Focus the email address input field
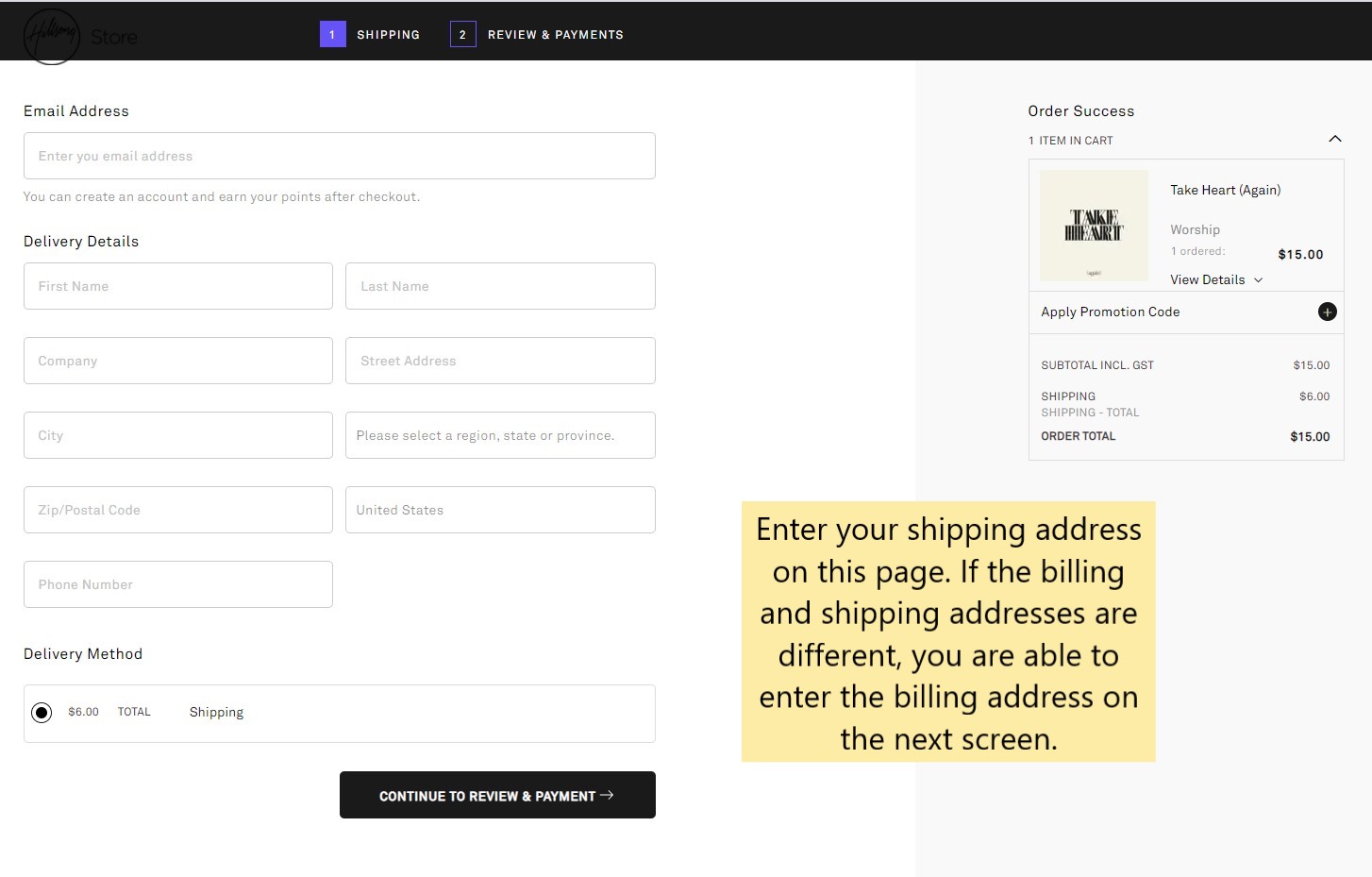Viewport: 1372px width, 877px height. pyautogui.click(x=340, y=156)
